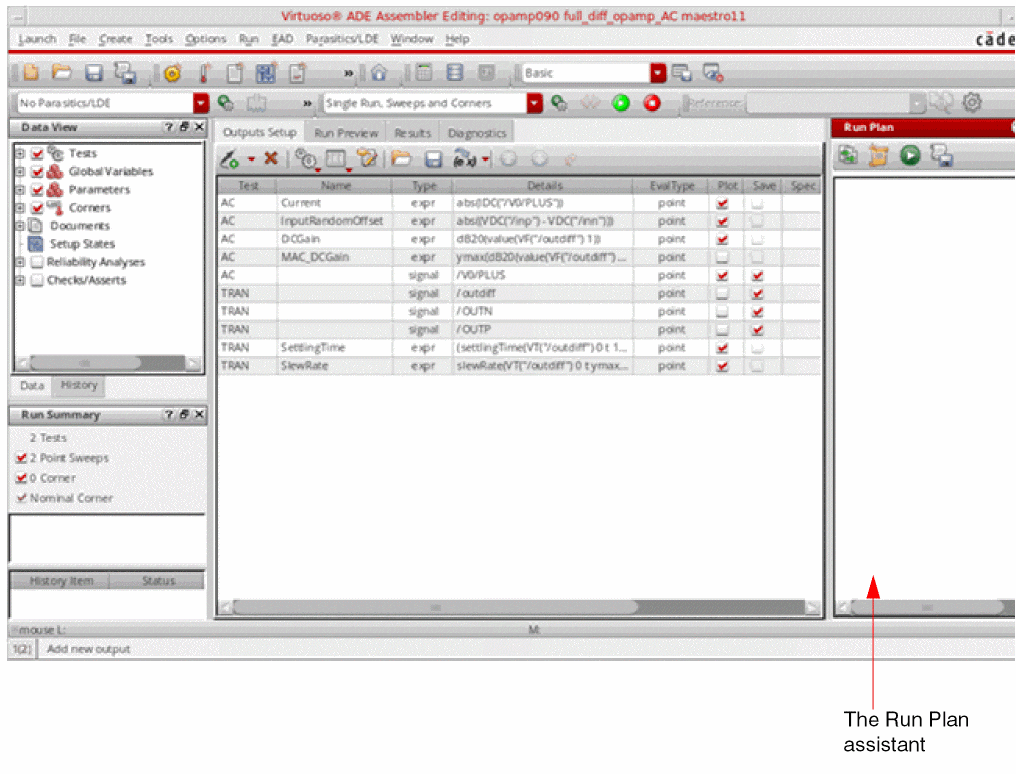The height and width of the screenshot is (774, 1016).
Task: Switch to the History tab in Data View
Action: coord(78,385)
